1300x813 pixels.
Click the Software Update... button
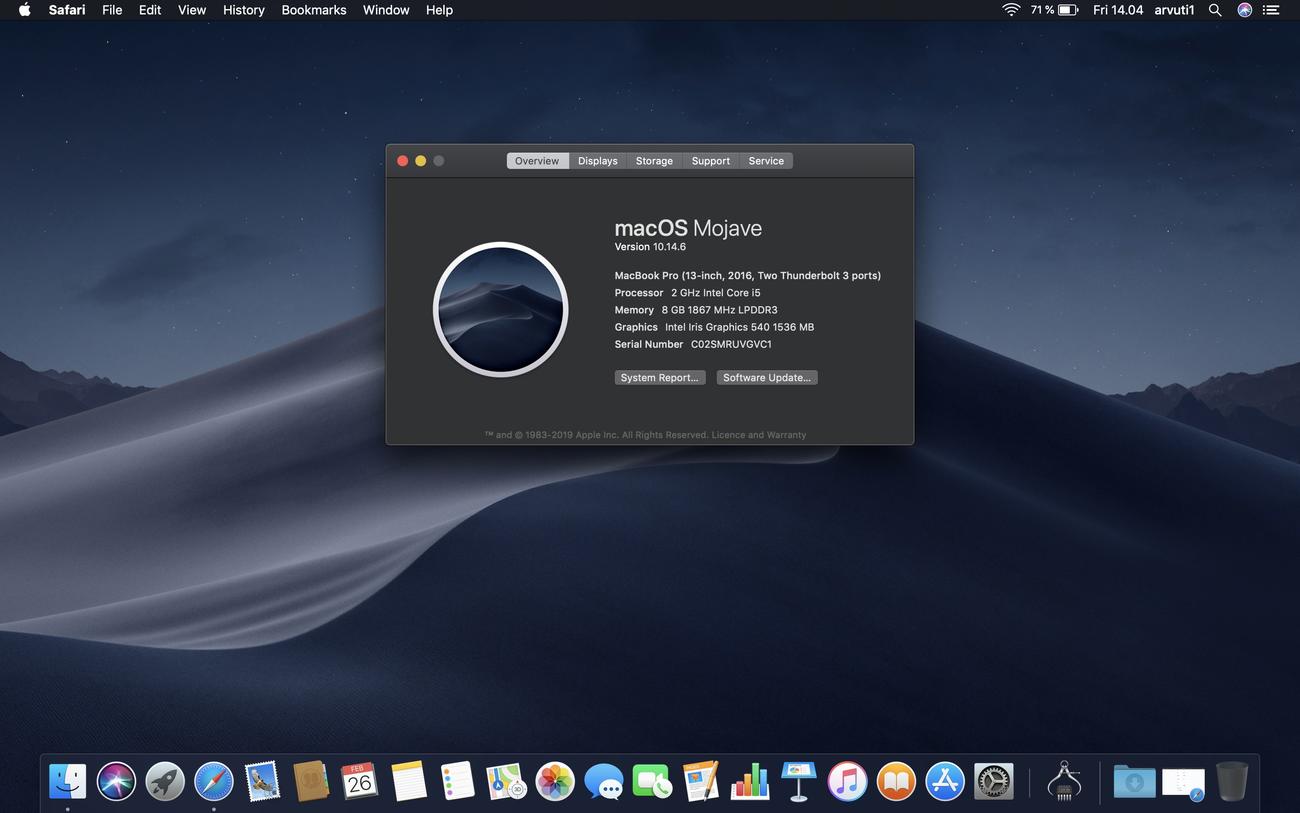coord(767,378)
